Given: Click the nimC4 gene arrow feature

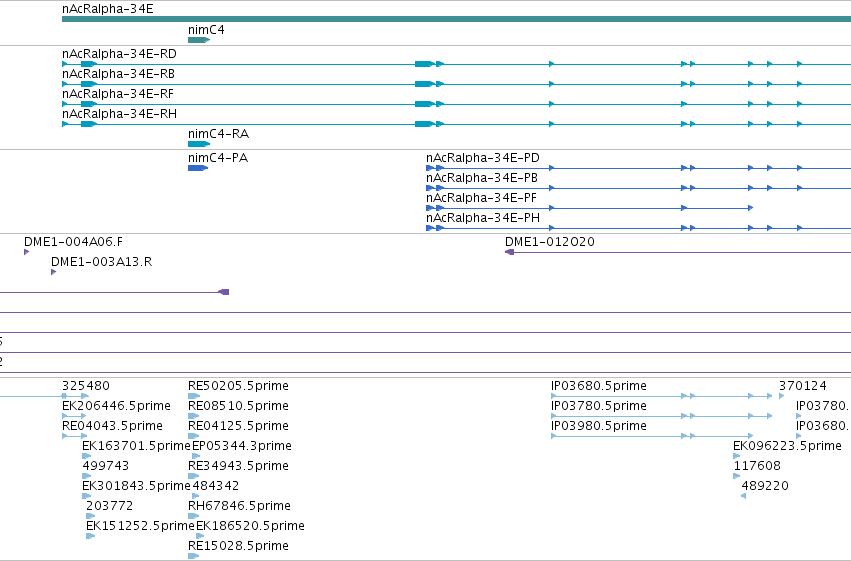Looking at the screenshot, I should coord(199,40).
